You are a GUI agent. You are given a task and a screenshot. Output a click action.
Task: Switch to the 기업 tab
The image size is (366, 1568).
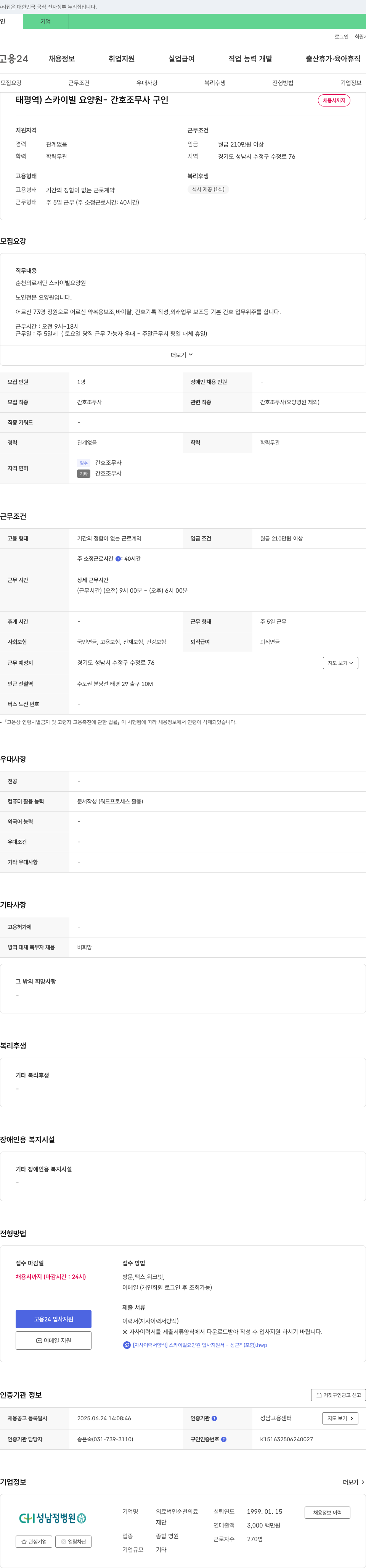coord(46,21)
